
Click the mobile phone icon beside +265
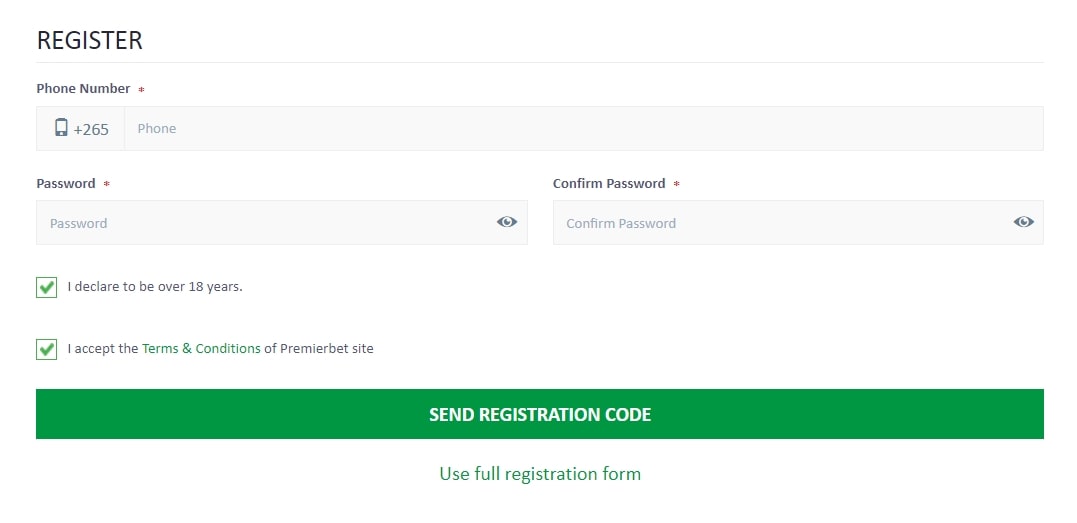pyautogui.click(x=61, y=128)
